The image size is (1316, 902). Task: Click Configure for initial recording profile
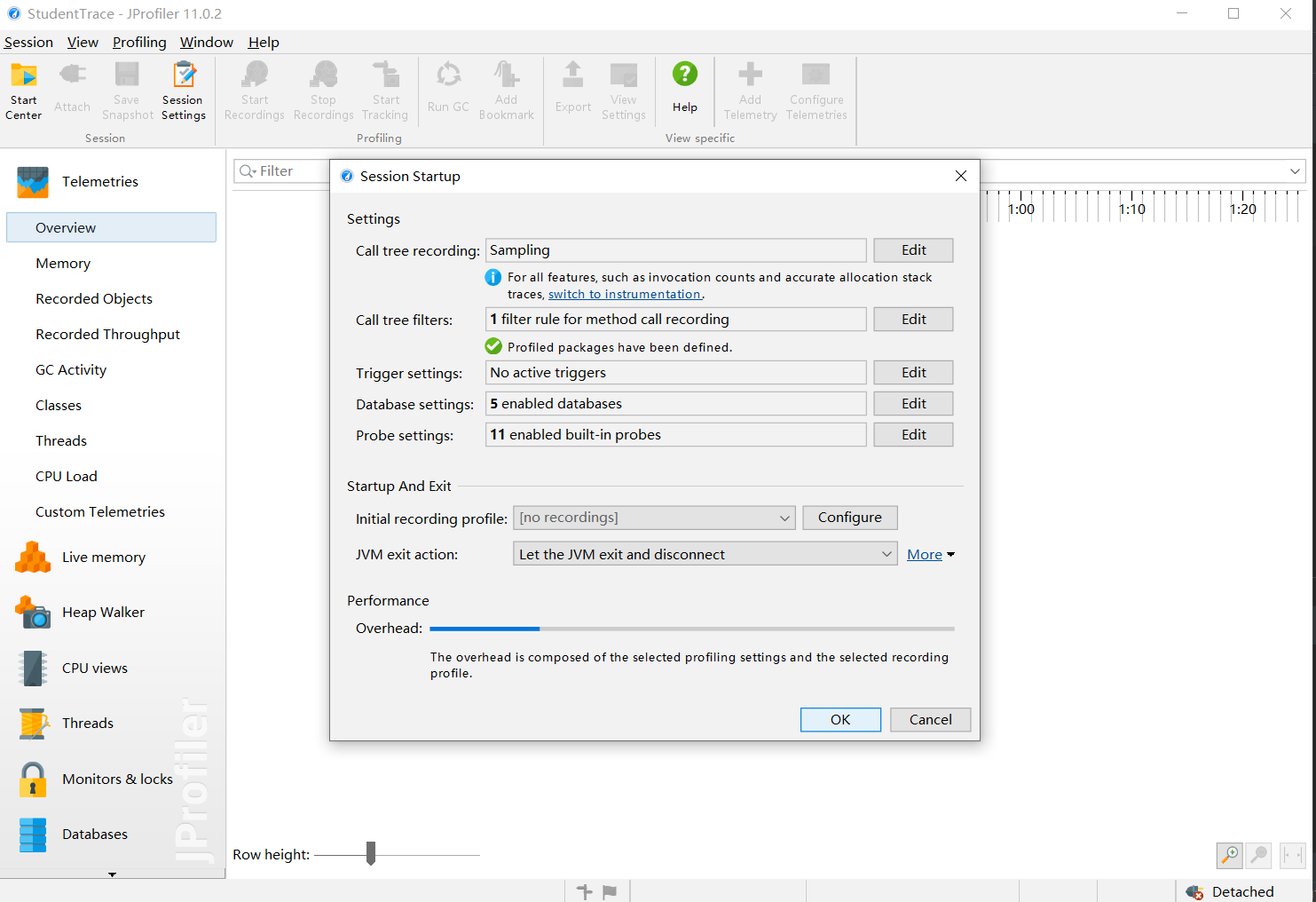850,518
